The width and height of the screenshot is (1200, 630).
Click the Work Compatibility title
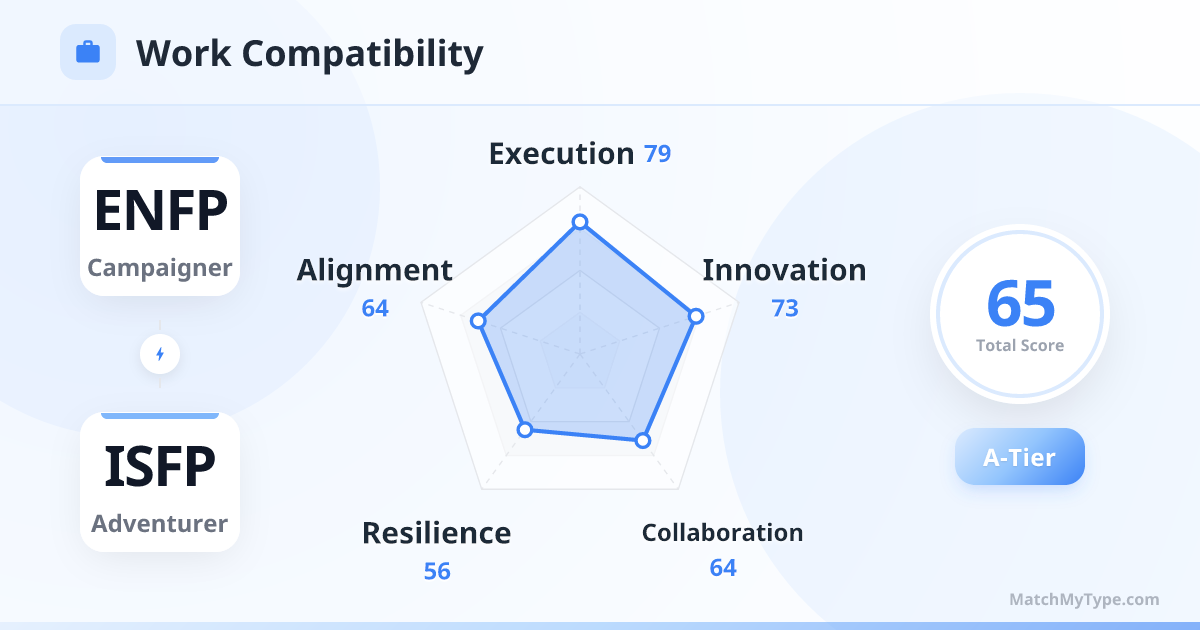click(x=309, y=53)
